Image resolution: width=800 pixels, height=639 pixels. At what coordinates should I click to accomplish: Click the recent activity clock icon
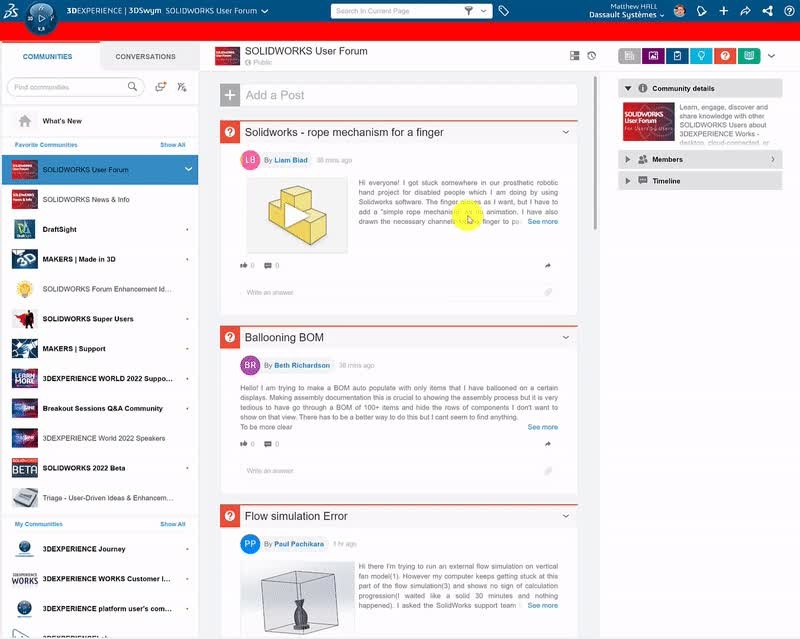591,56
